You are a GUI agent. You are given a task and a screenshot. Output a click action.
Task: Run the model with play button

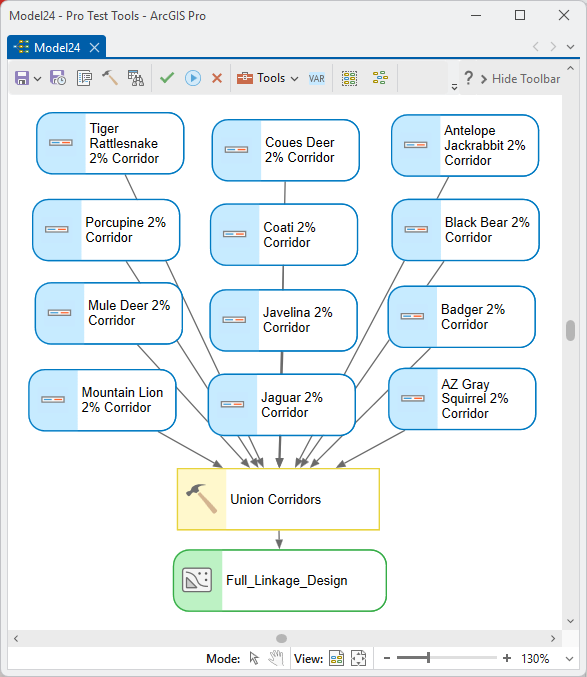193,78
